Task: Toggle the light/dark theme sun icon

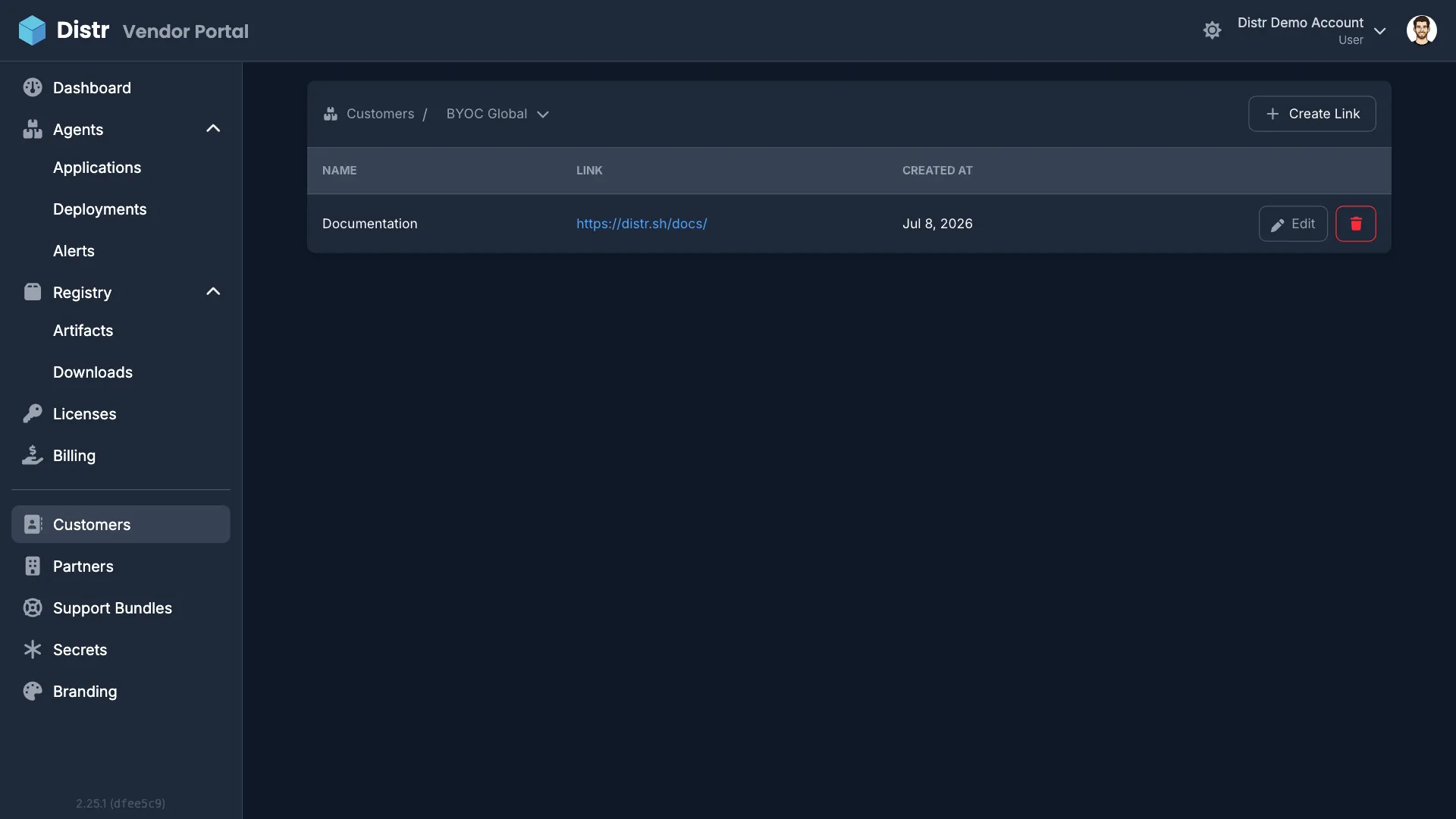Action: (x=1212, y=30)
